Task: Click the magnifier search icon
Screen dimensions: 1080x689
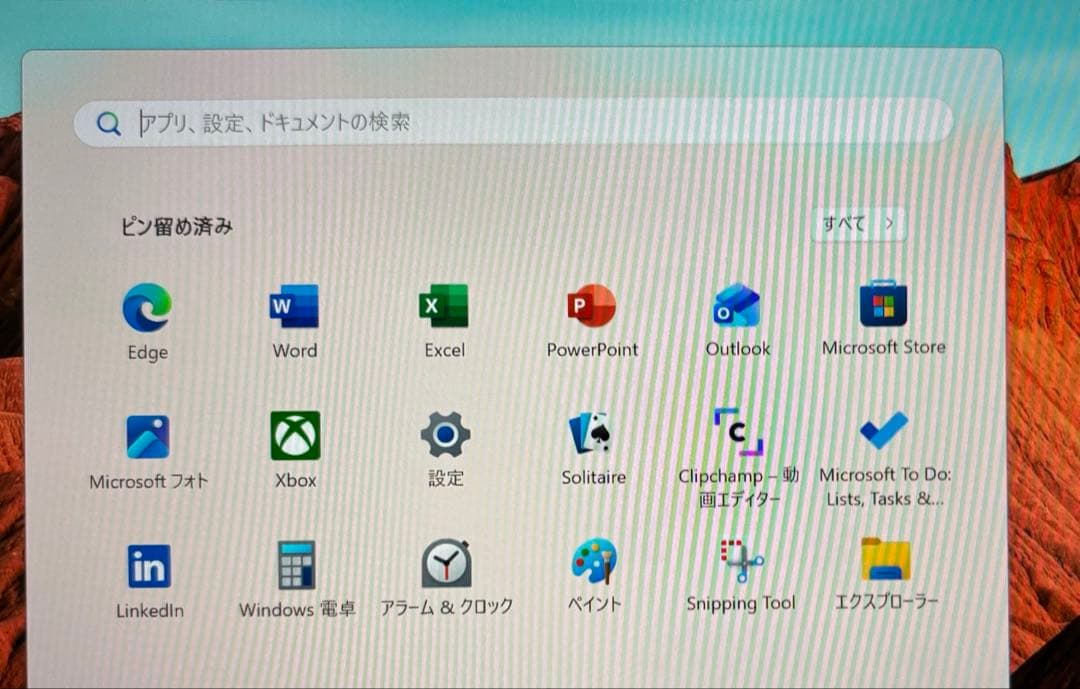Action: pos(108,124)
